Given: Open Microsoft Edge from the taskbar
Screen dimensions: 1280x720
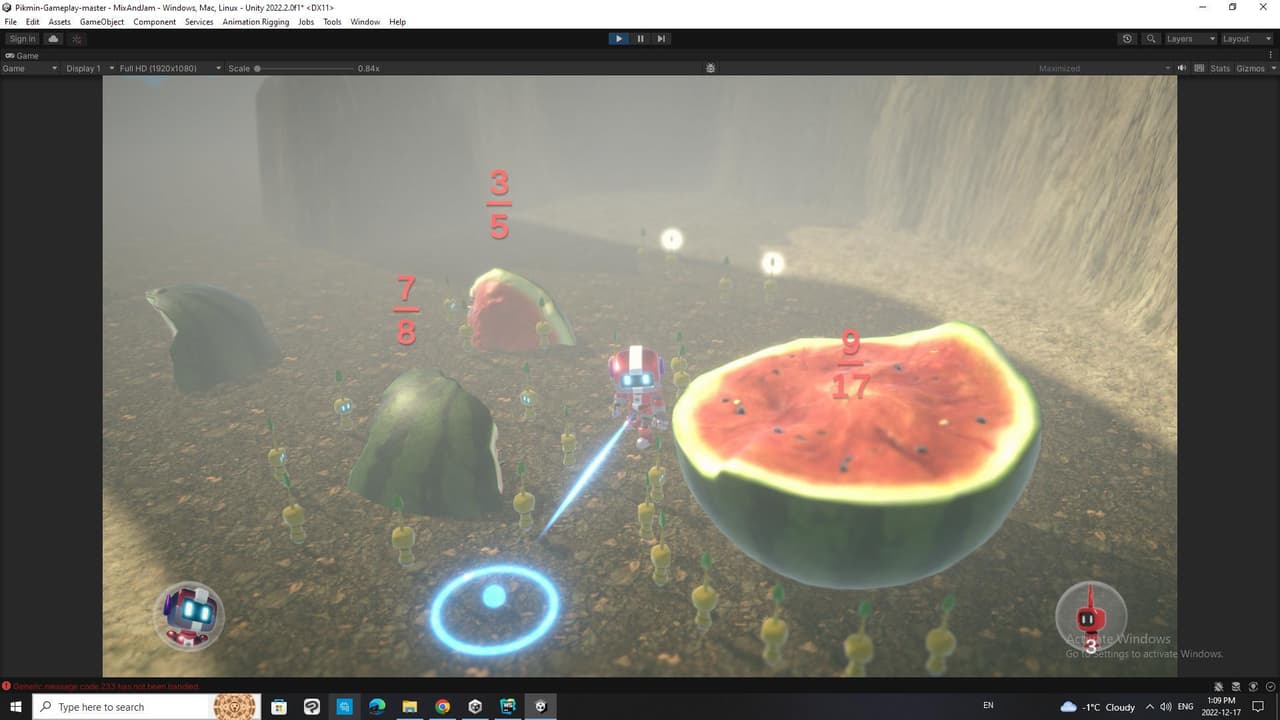Looking at the screenshot, I should tap(377, 707).
